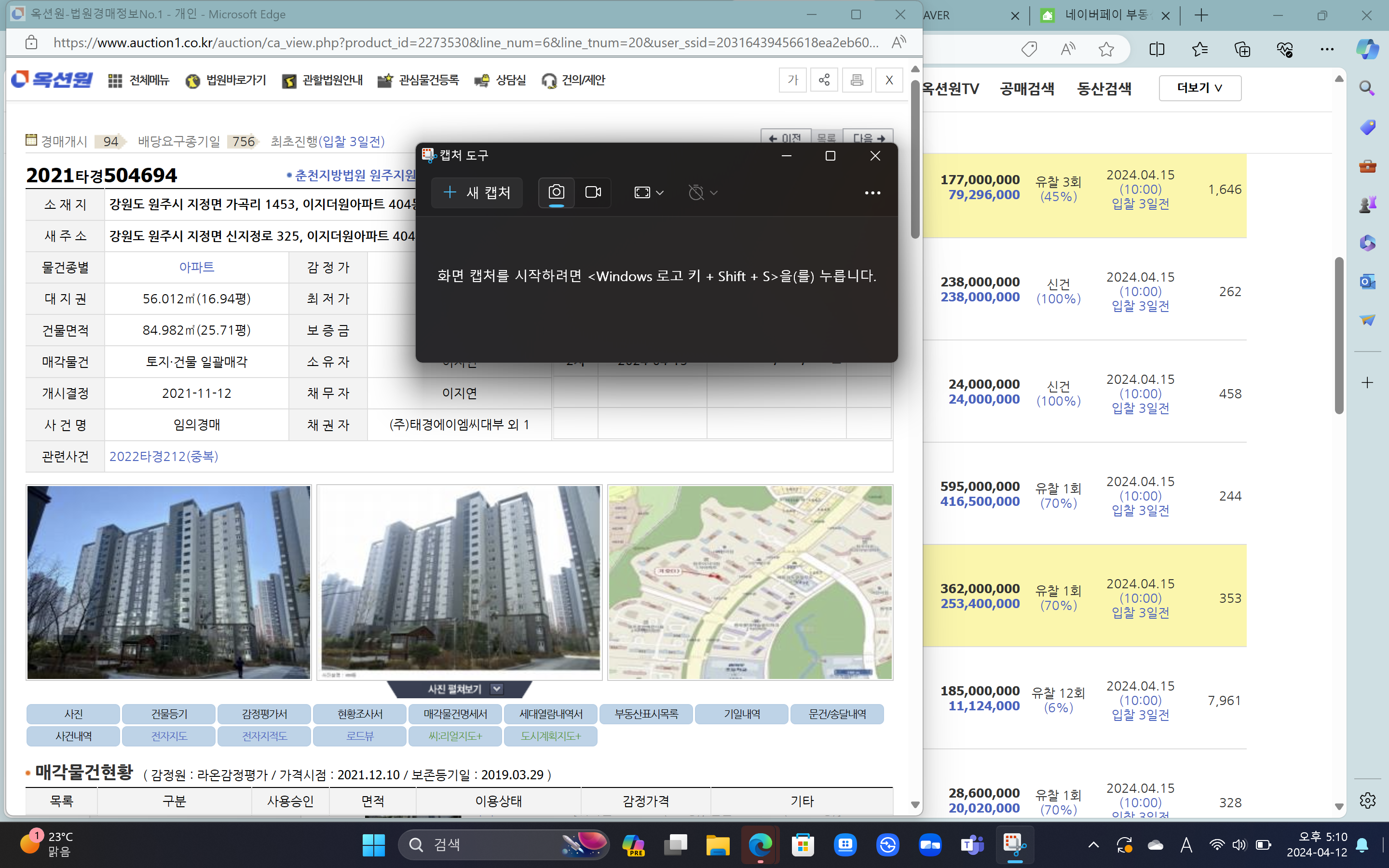Open capture shape mode dropdown
This screenshot has height=868, width=1389.
coord(649,192)
